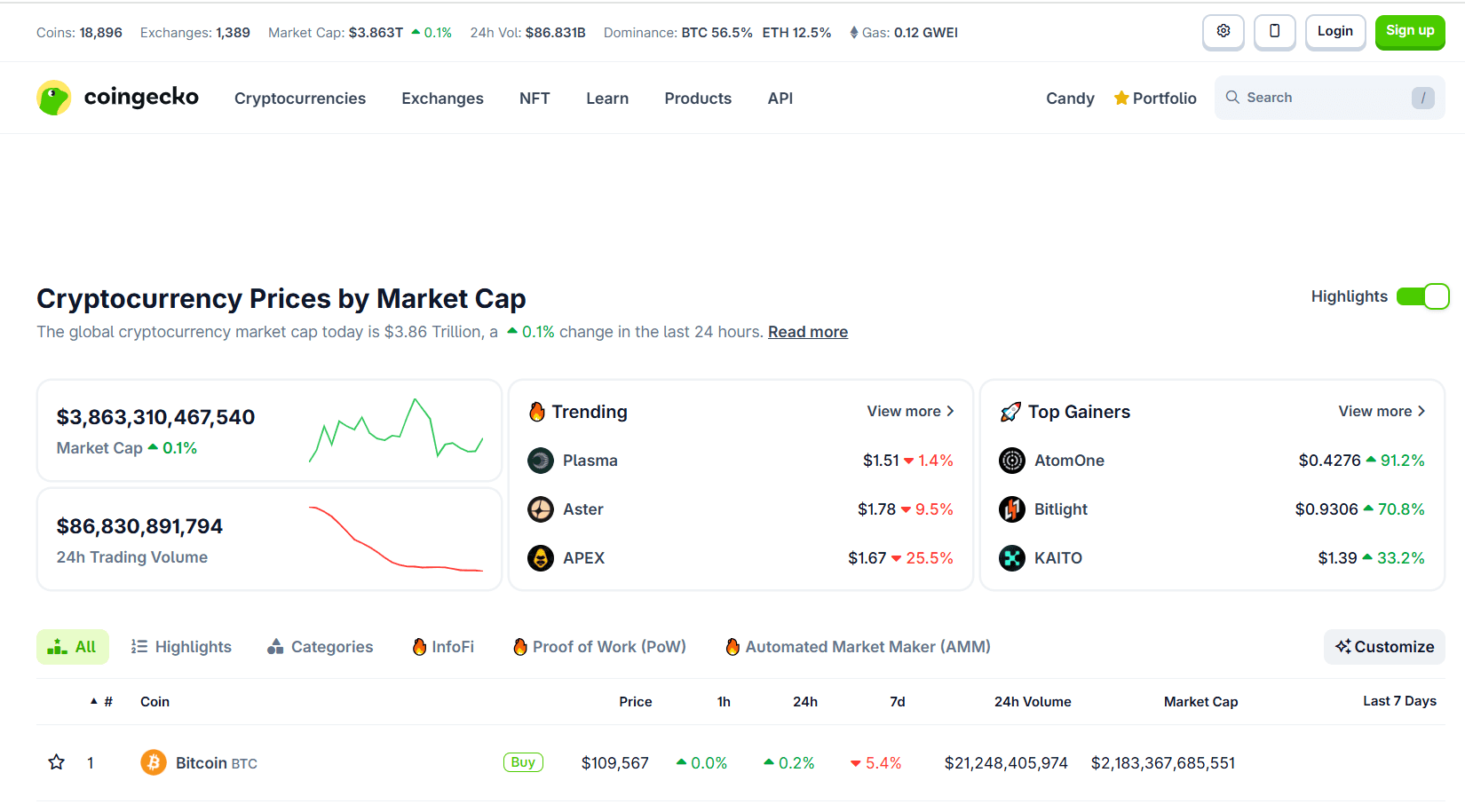The image size is (1465, 812).
Task: Switch to the Categories tab
Action: click(x=321, y=647)
